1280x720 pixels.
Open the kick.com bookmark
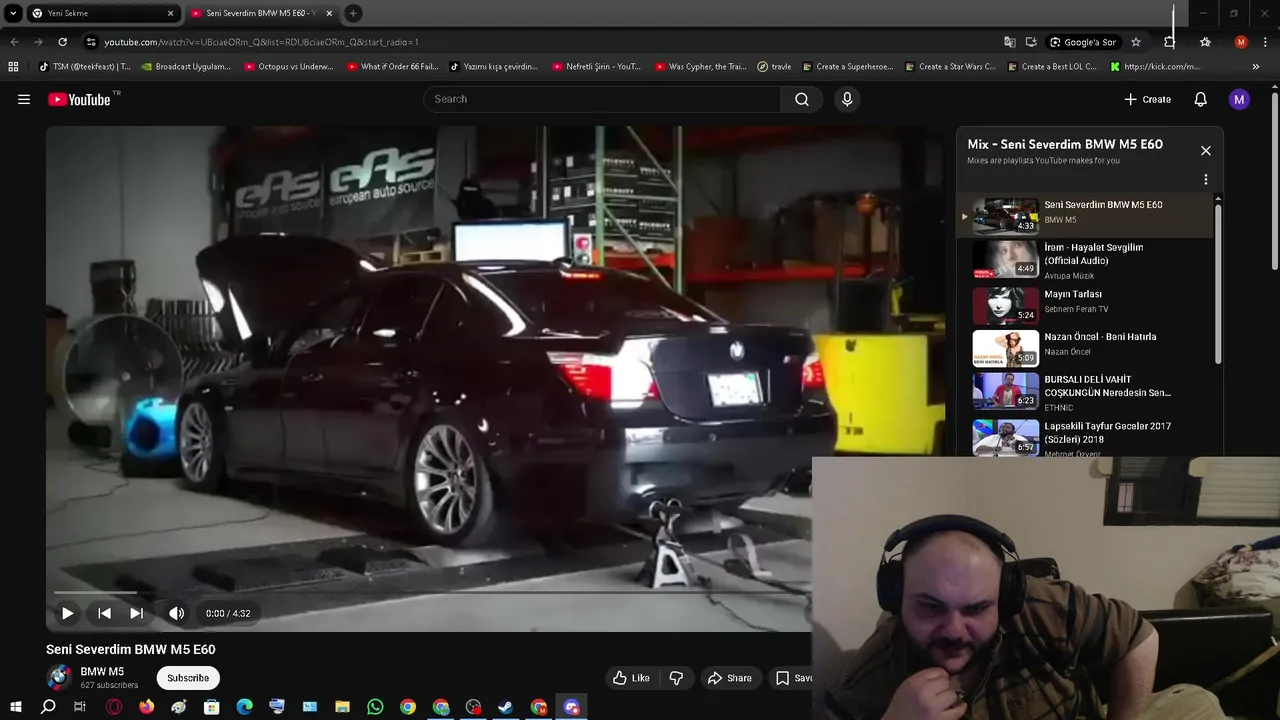1155,67
